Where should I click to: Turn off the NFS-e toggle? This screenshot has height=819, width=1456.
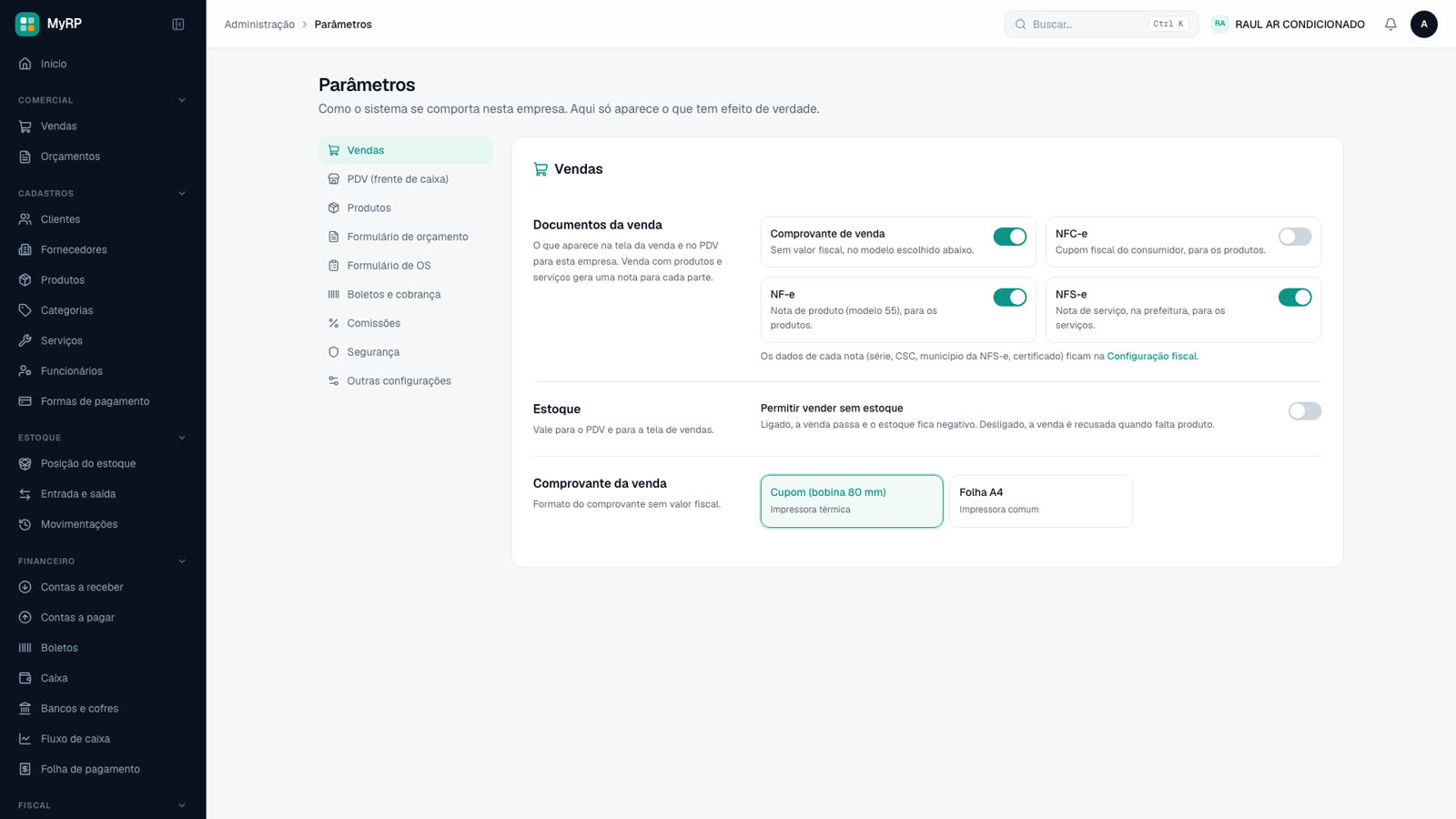pos(1295,298)
